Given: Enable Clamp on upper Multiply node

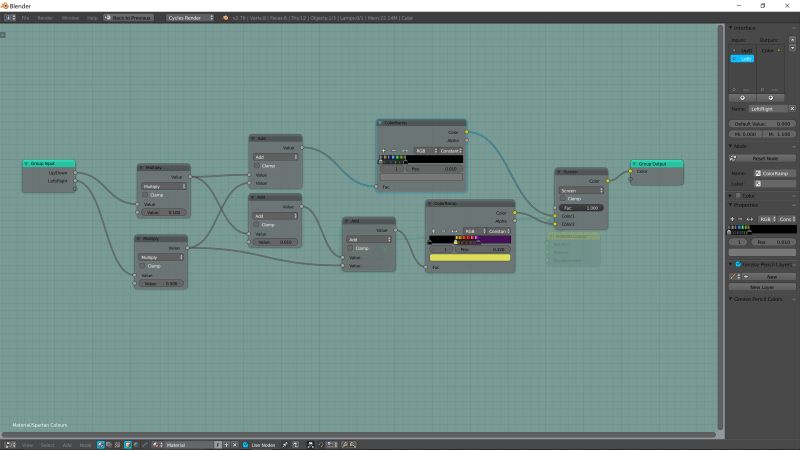Looking at the screenshot, I should [145, 195].
